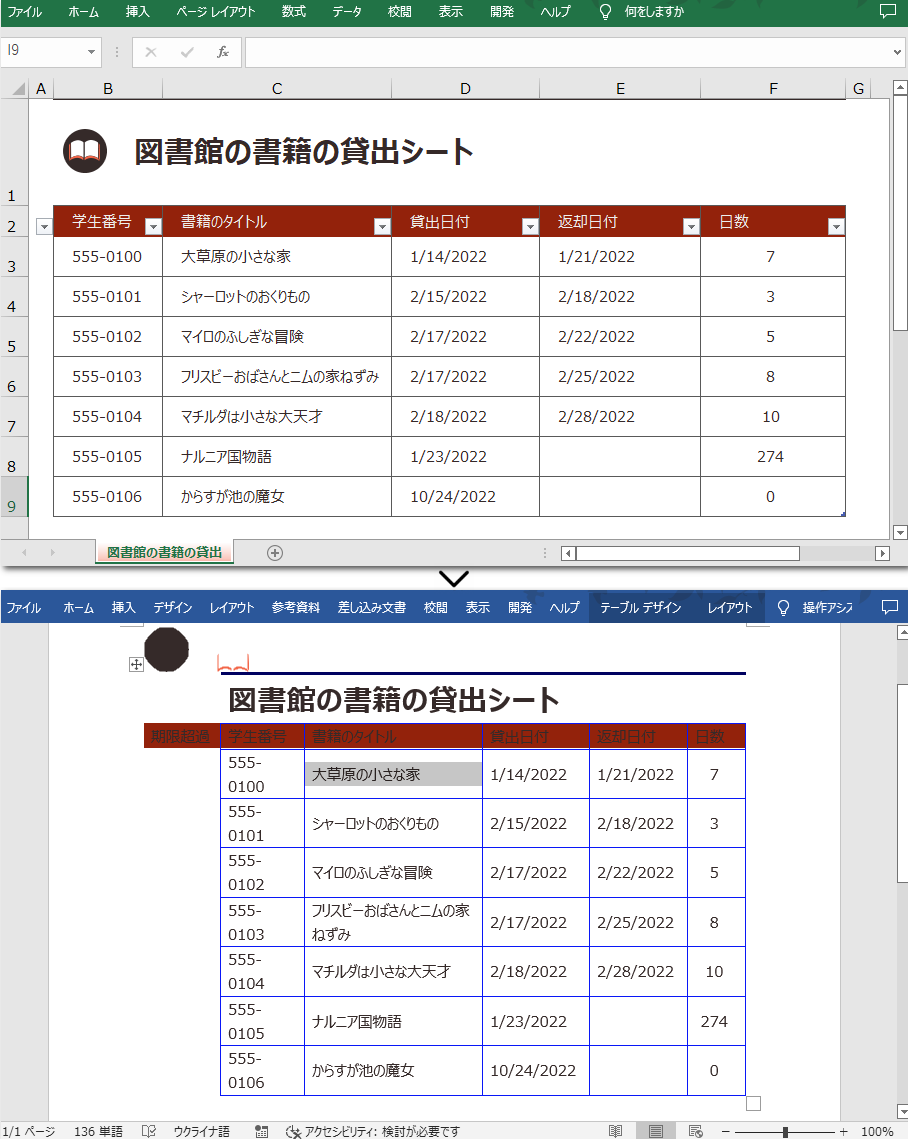Open the 返却日付 column filter dropdown

point(690,226)
